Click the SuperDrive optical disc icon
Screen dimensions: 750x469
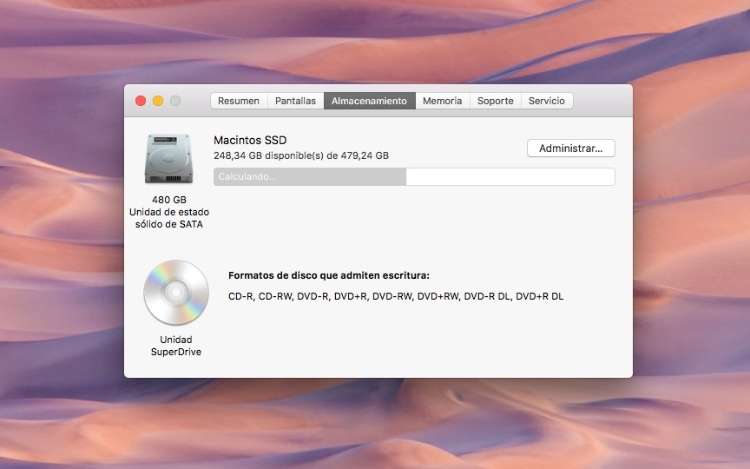176,293
